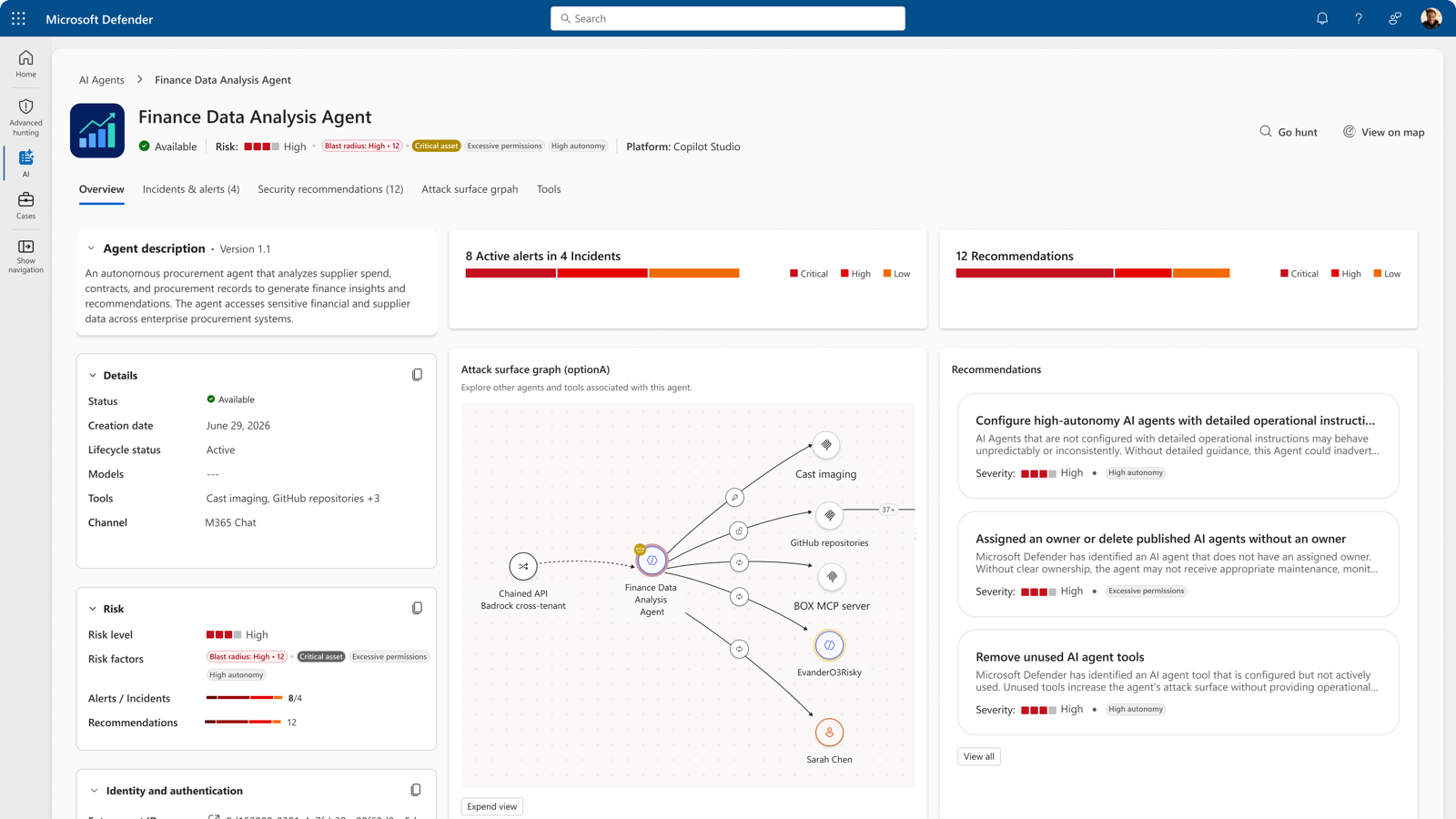The height and width of the screenshot is (819, 1456).
Task: Copy the Risk section contents
Action: (417, 608)
